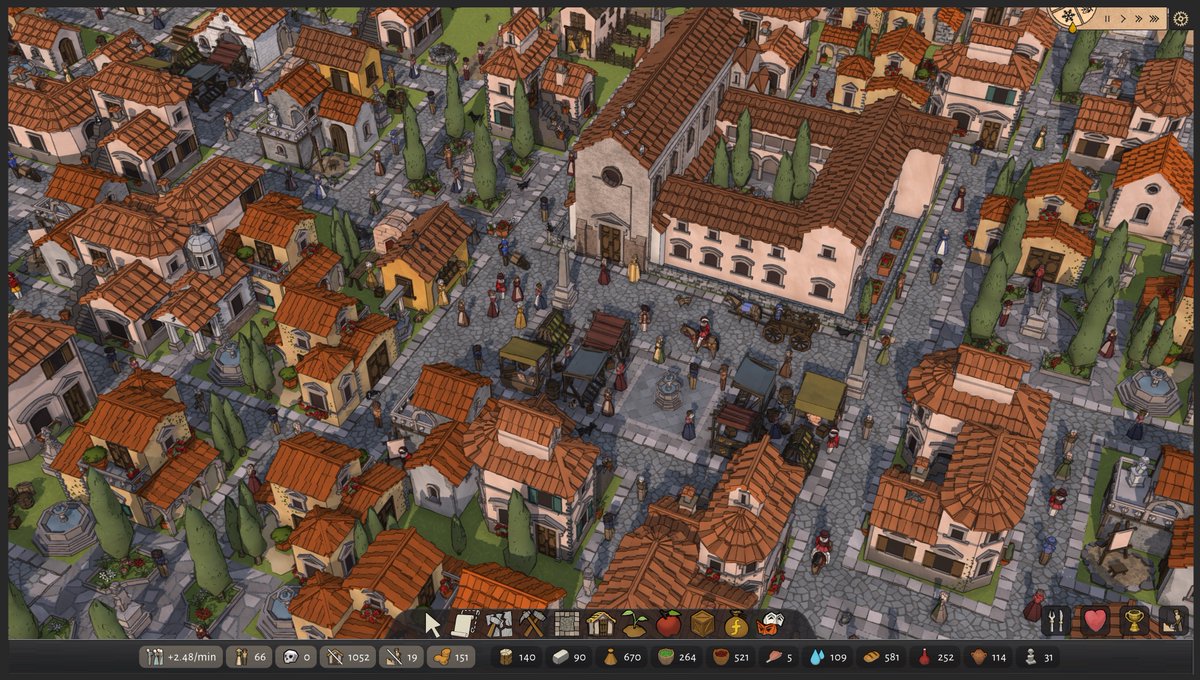This screenshot has height=680, width=1200.
Task: Click the wood log resource 140
Action: click(518, 657)
